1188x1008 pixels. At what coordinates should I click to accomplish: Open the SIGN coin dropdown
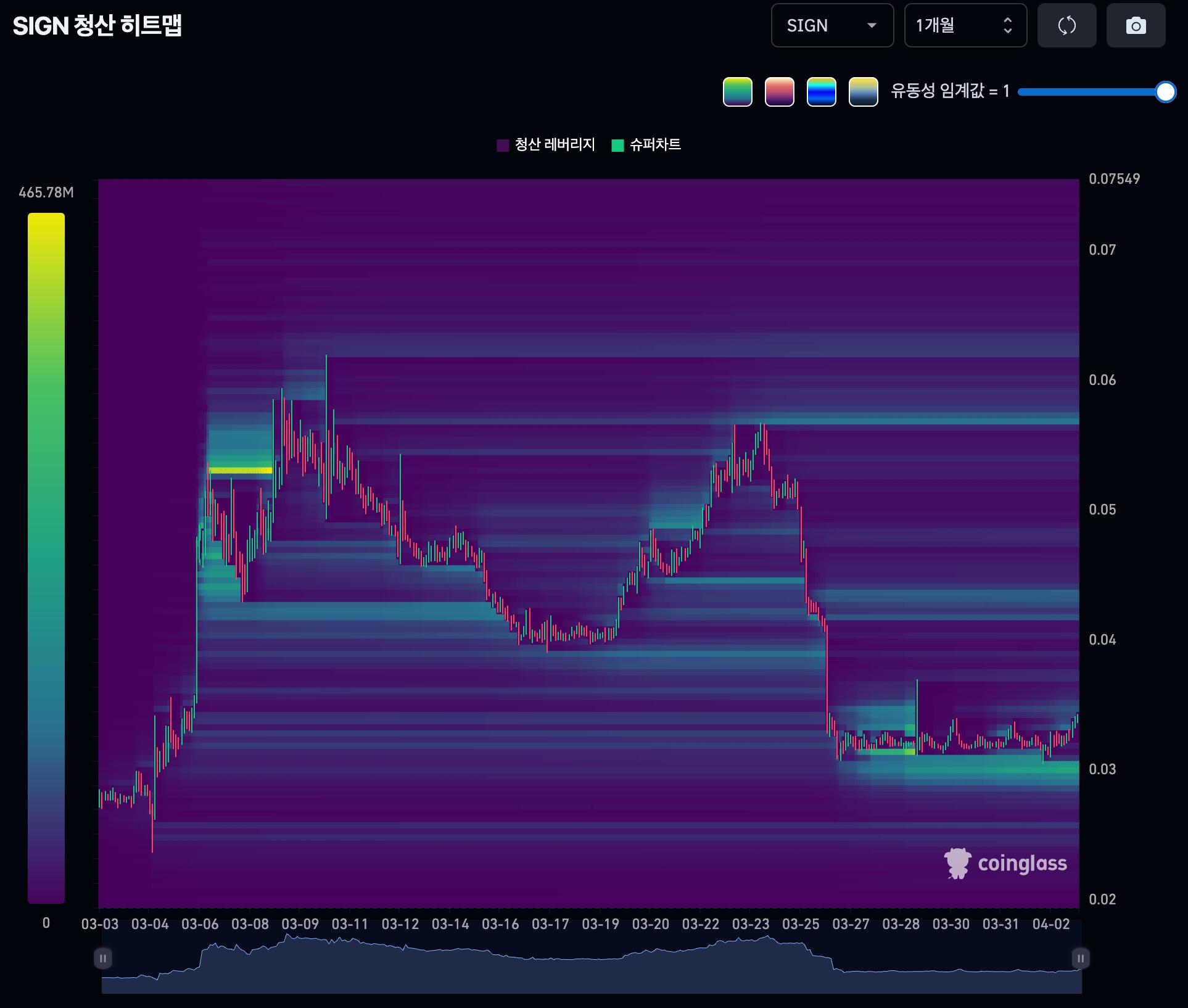coord(831,25)
